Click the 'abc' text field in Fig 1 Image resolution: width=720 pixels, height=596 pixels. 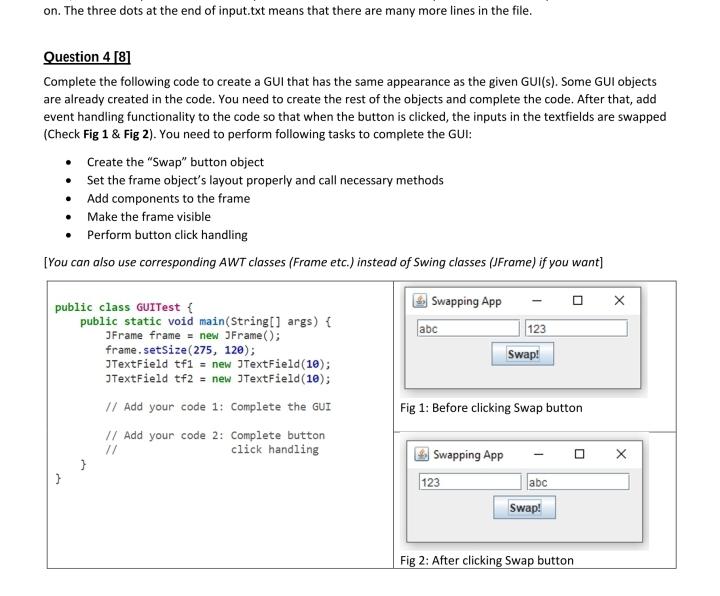(x=468, y=328)
